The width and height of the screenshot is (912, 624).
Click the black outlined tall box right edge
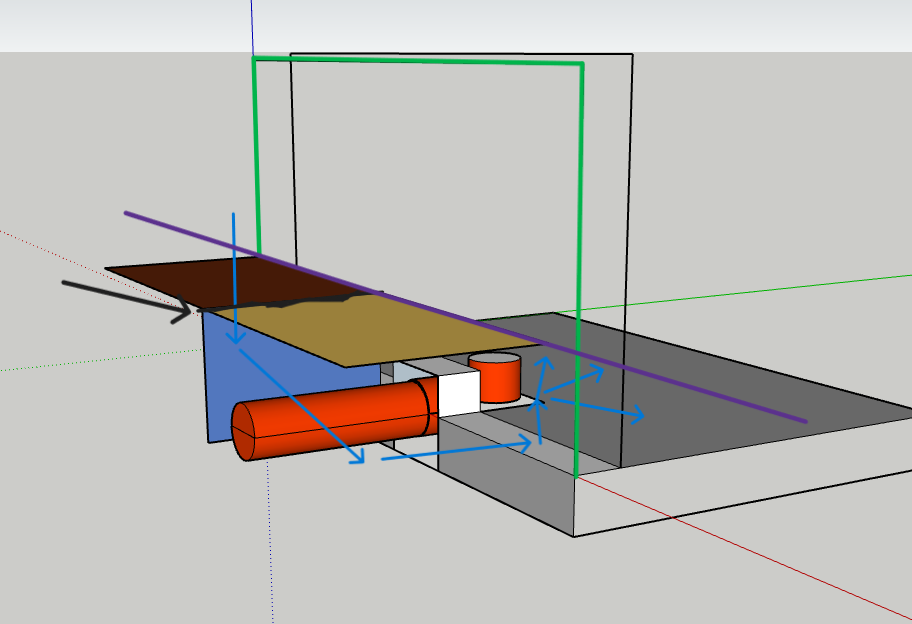[x=627, y=260]
